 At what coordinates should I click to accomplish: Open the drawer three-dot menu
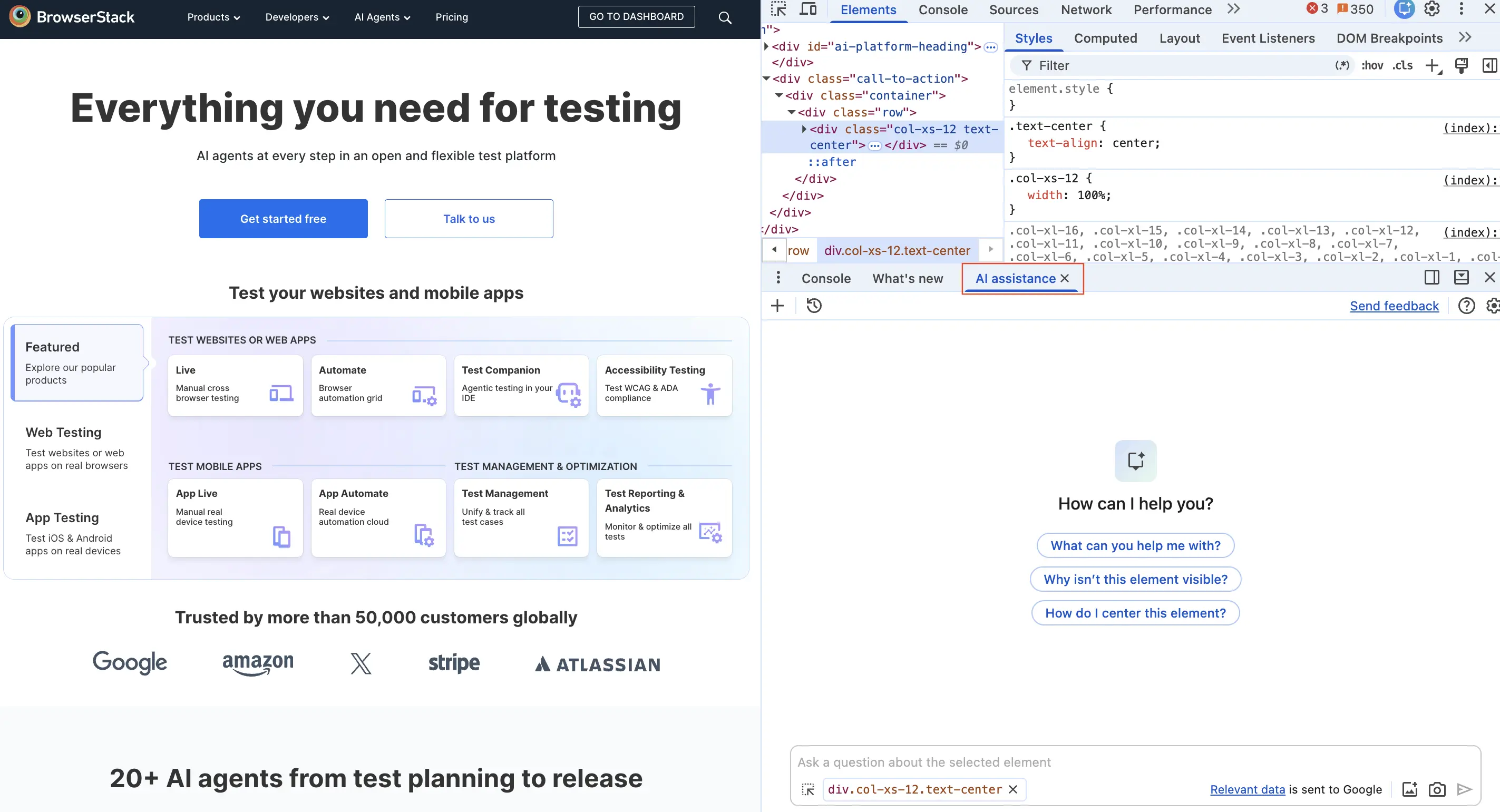click(778, 278)
